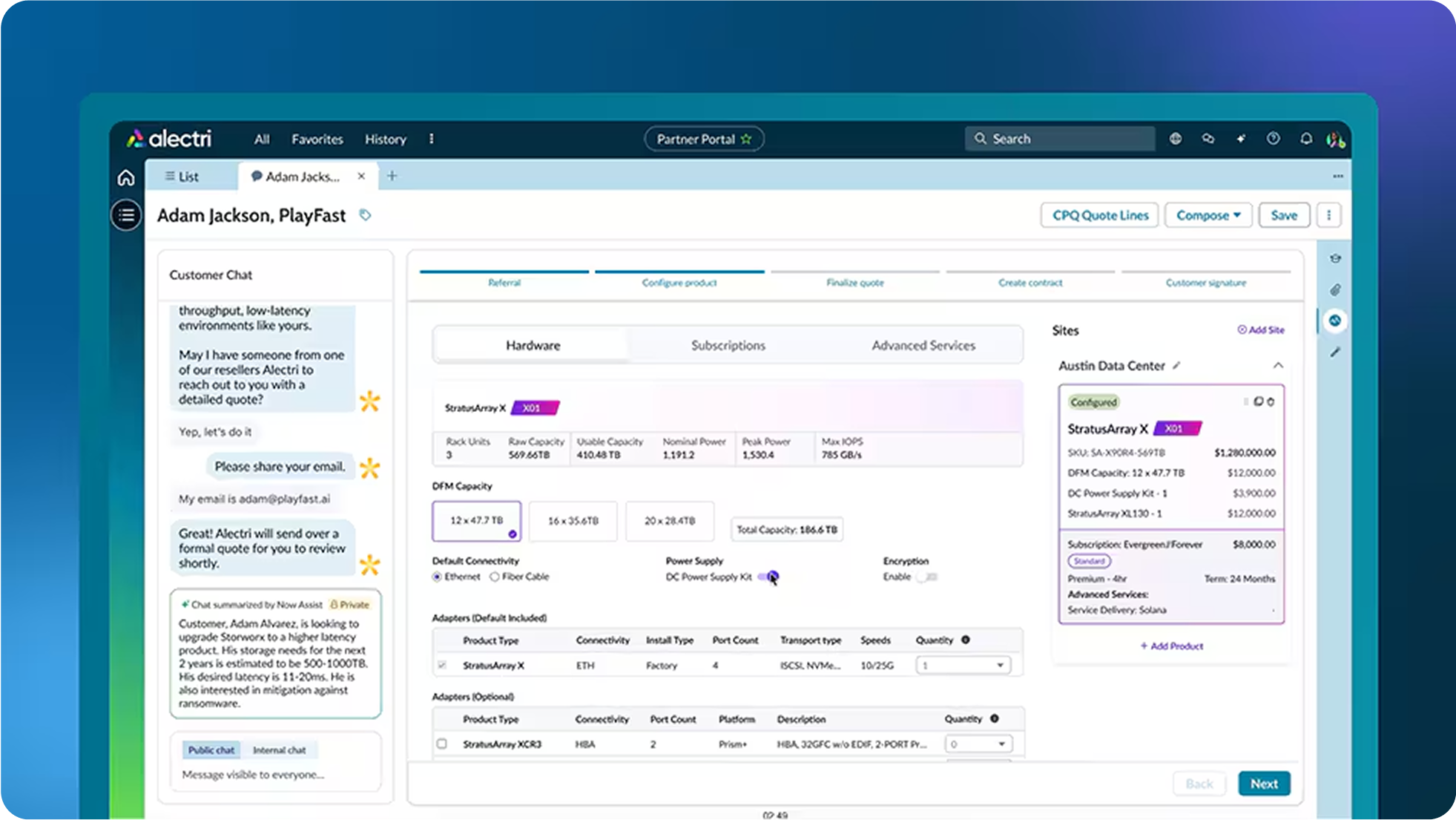
Task: Open the chat bubbles icon in top bar
Action: [x=1208, y=139]
